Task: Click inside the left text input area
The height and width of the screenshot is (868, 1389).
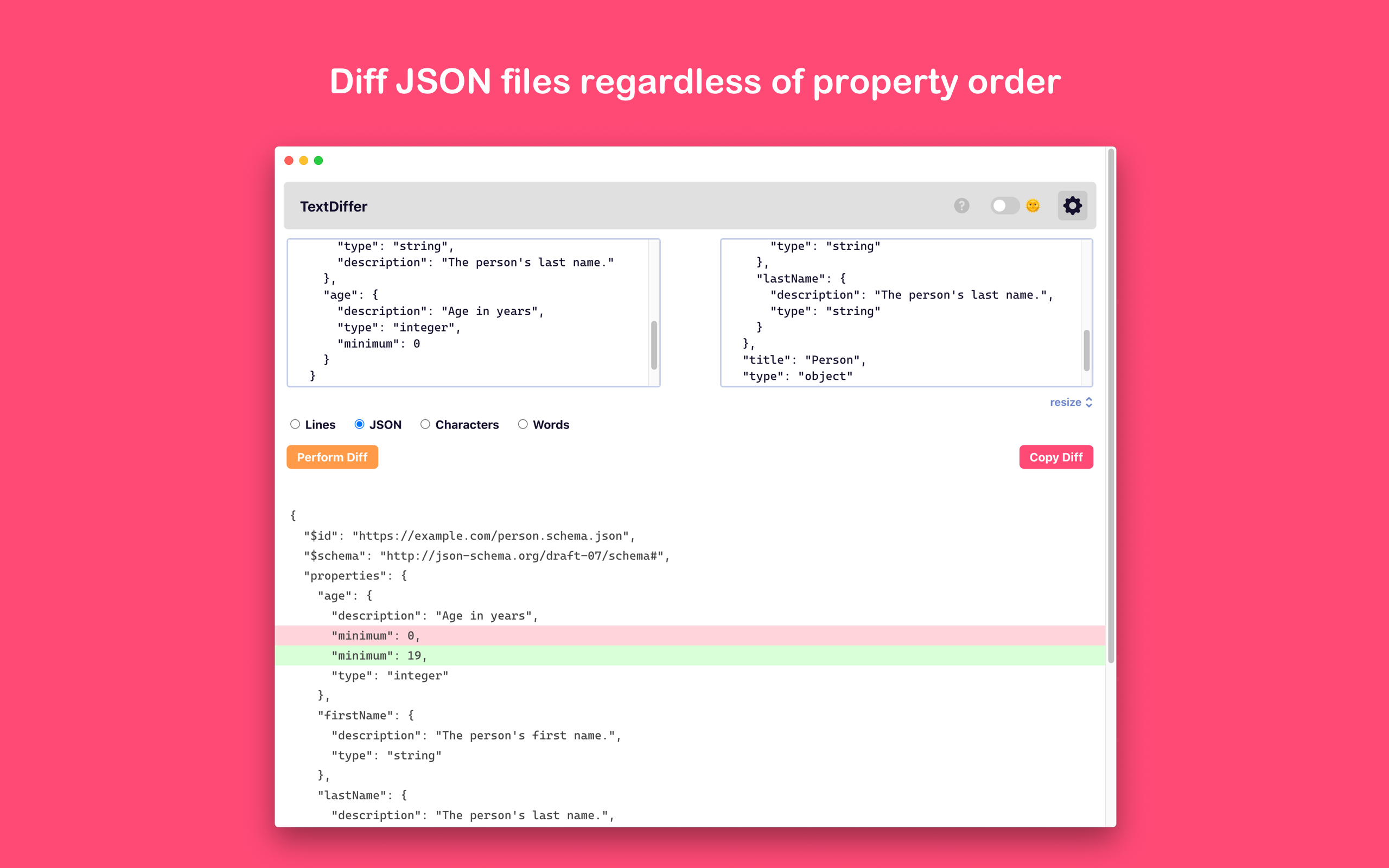Action: click(468, 313)
